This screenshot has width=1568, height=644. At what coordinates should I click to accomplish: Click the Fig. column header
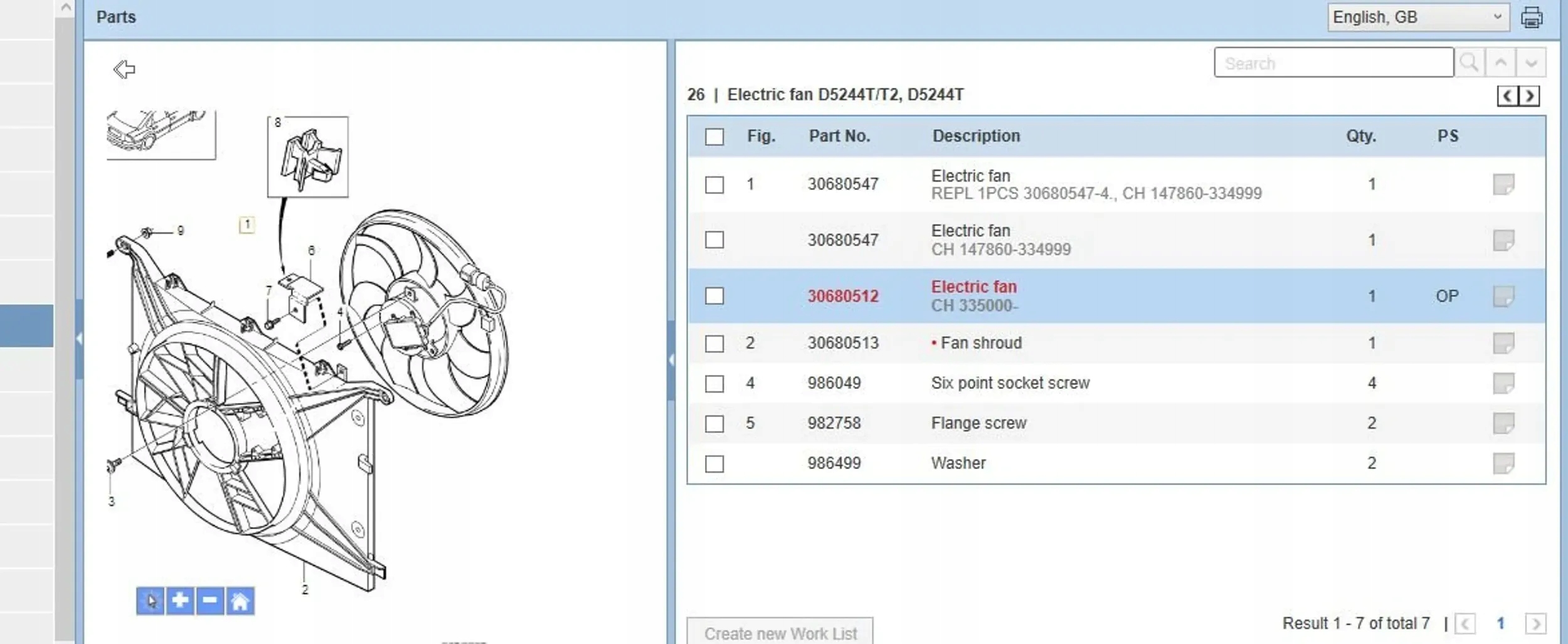[x=761, y=136]
